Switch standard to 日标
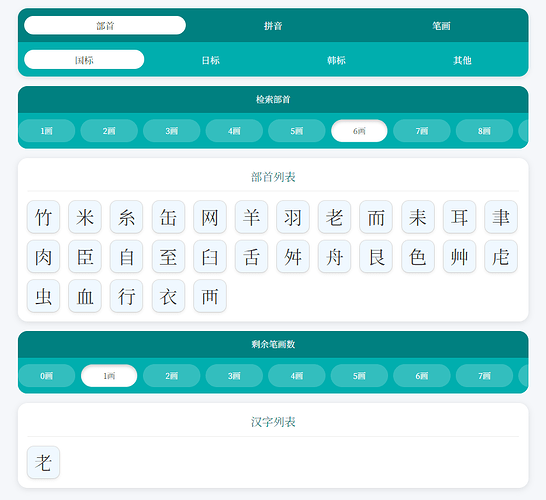Viewport: 546px width, 500px height. coord(210,60)
